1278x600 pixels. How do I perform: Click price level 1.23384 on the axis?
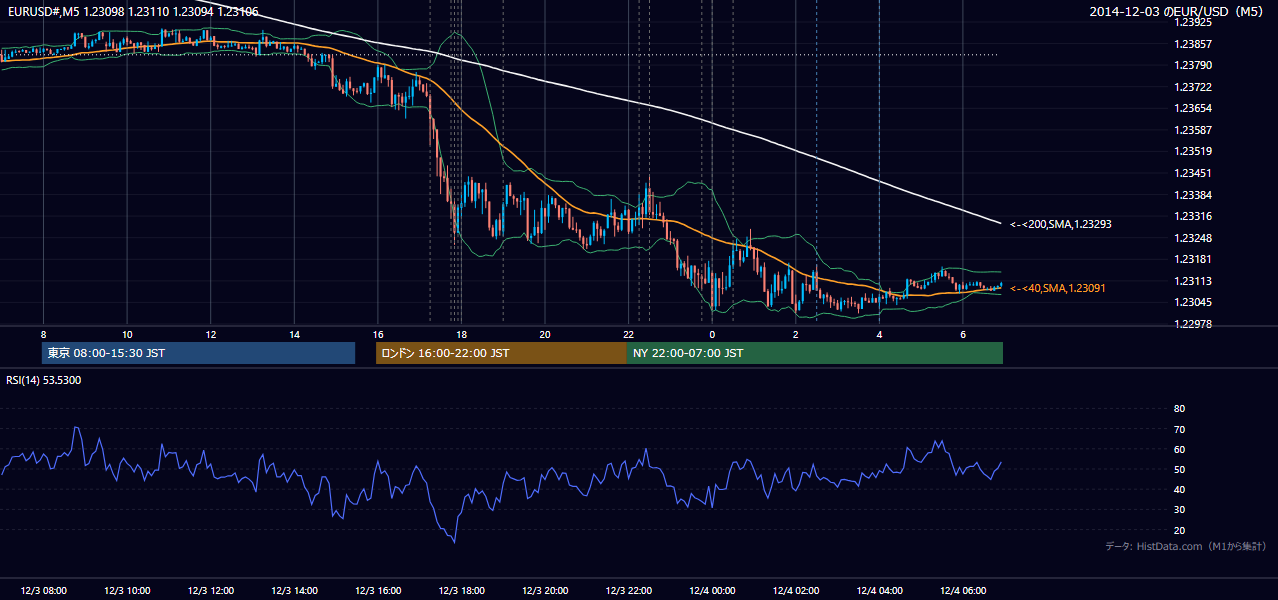(x=1193, y=195)
